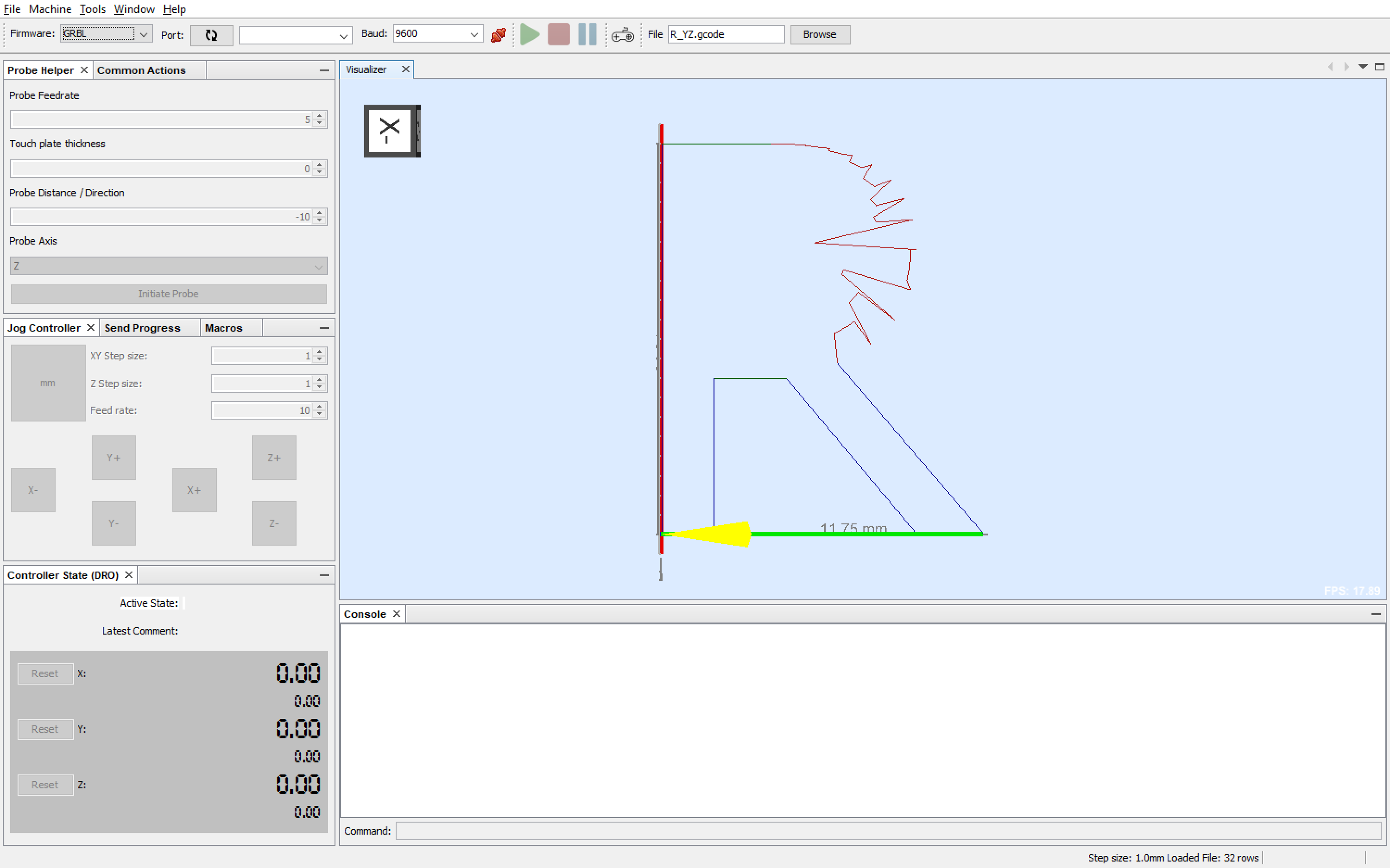1390x868 pixels.
Task: Increase Touch plate thickness value
Action: 320,164
